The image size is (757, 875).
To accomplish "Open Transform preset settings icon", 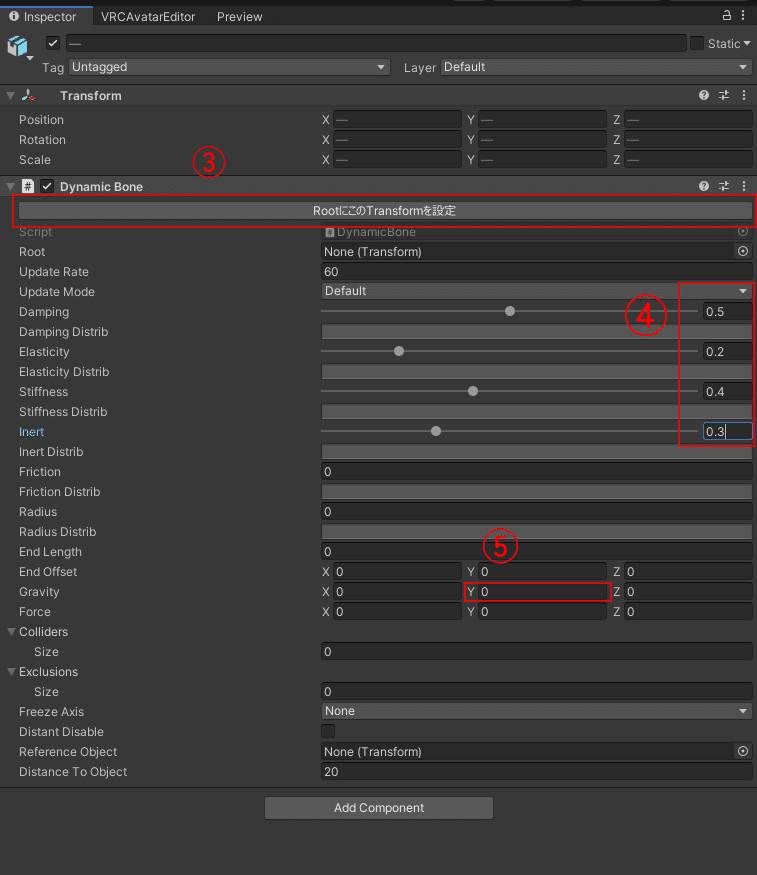I will tap(724, 95).
